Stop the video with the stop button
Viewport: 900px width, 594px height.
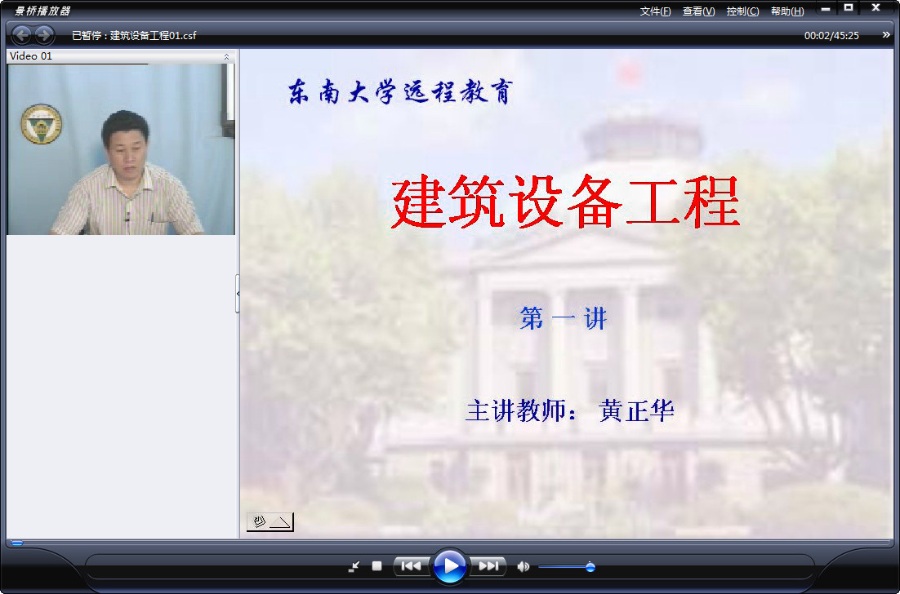pyautogui.click(x=377, y=566)
